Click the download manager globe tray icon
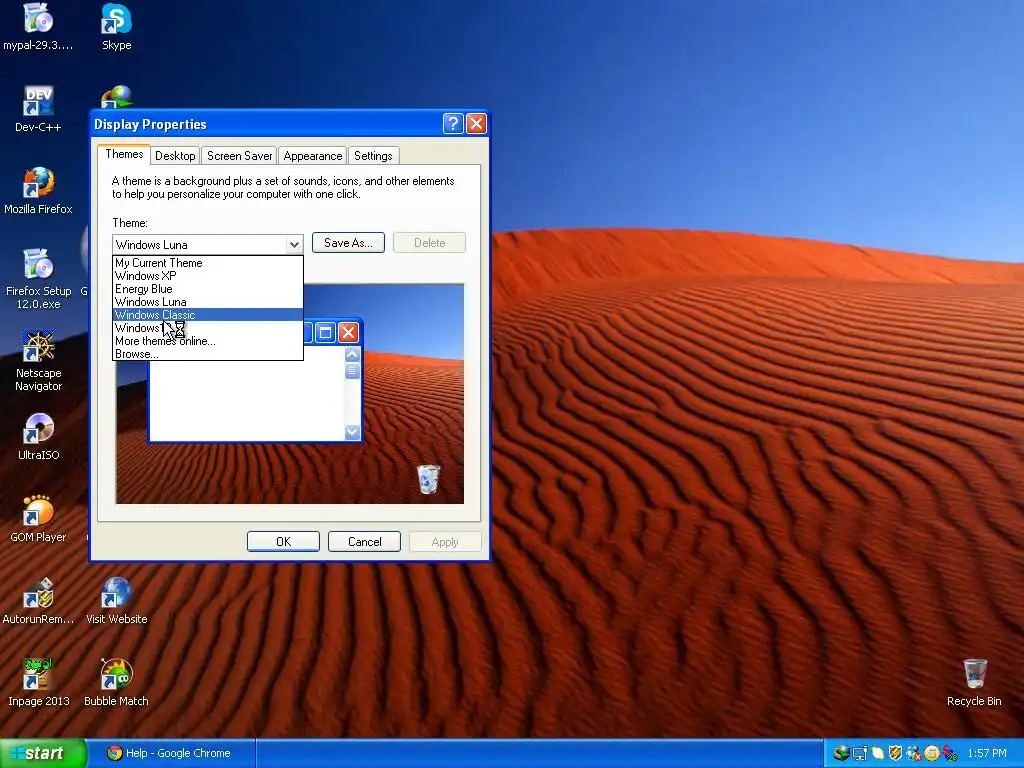 coord(842,753)
